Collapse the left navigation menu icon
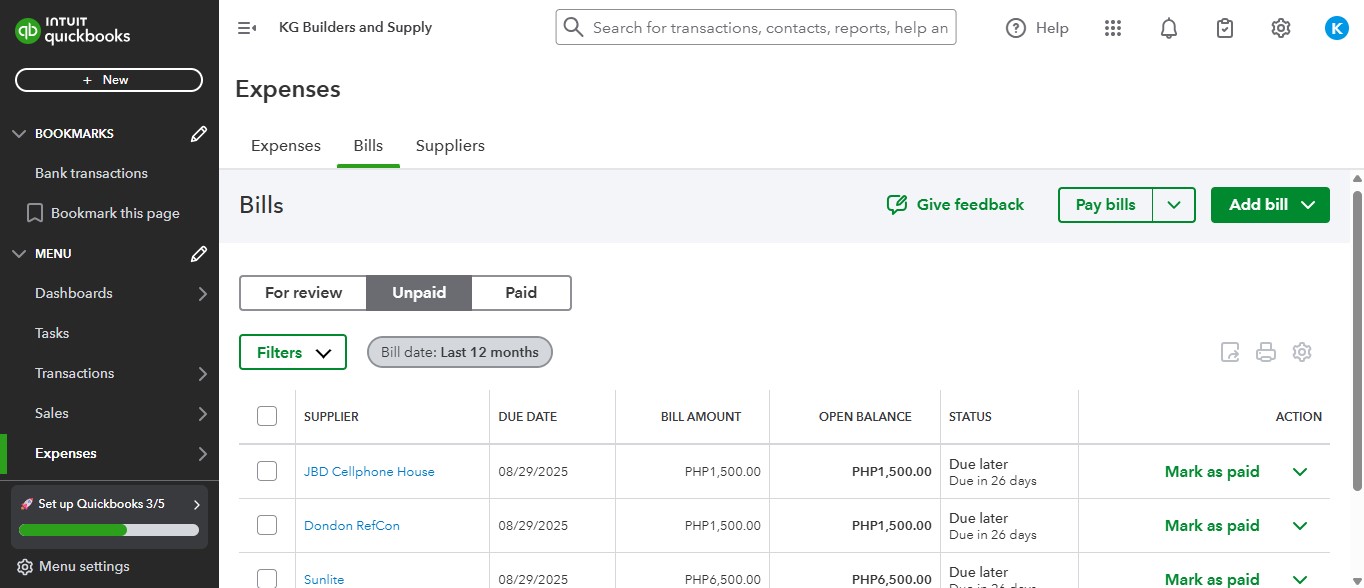 (247, 28)
